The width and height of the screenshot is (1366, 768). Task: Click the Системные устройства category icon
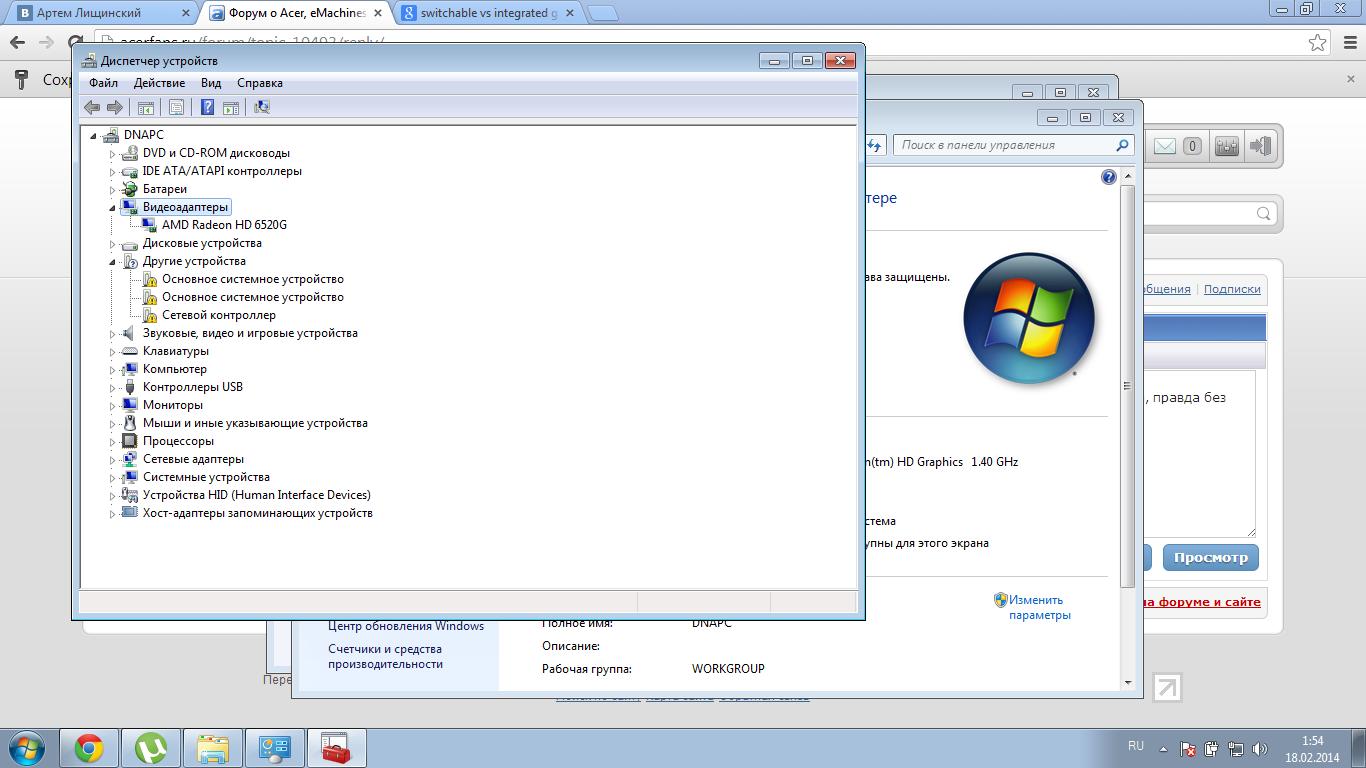(x=129, y=477)
